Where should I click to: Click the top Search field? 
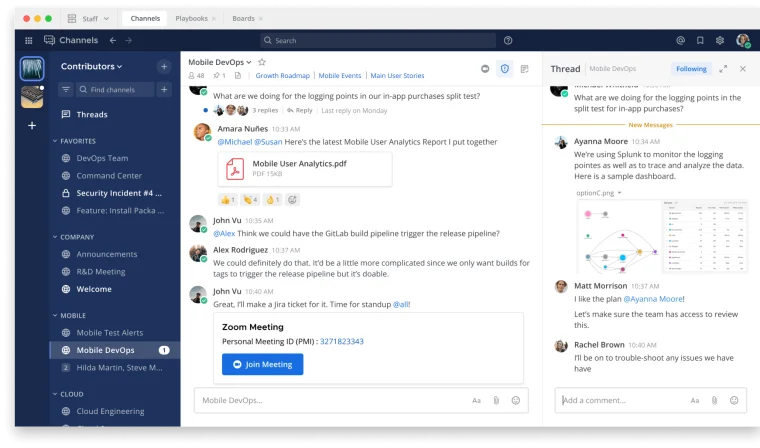(x=380, y=40)
